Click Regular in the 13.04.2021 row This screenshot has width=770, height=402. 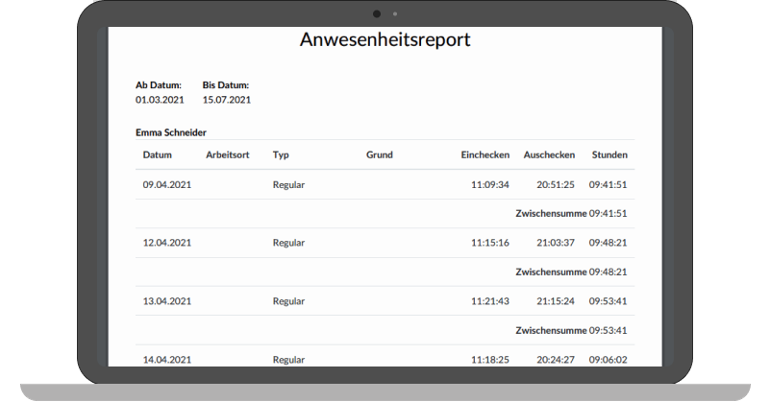289,301
